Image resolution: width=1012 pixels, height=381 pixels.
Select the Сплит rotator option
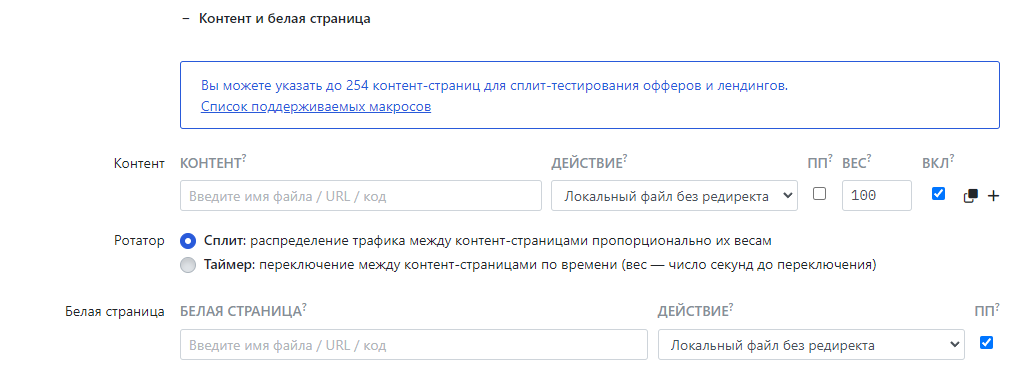point(188,241)
